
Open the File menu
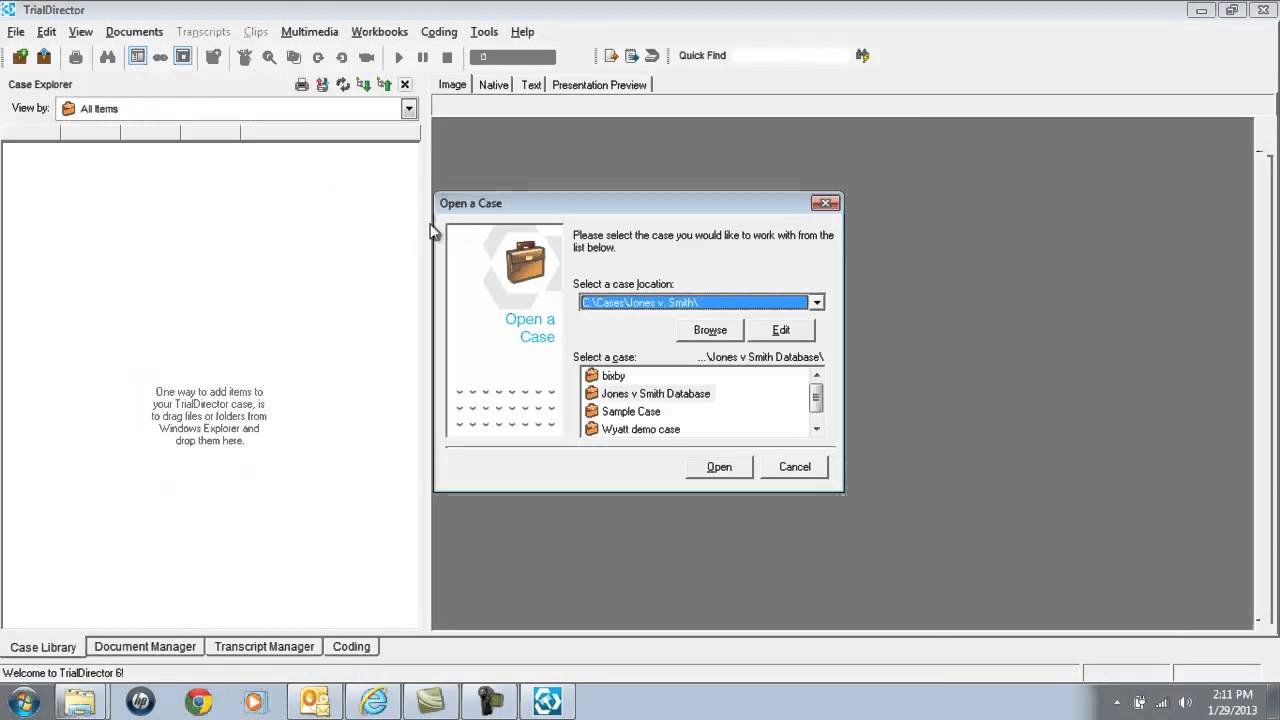(x=16, y=32)
